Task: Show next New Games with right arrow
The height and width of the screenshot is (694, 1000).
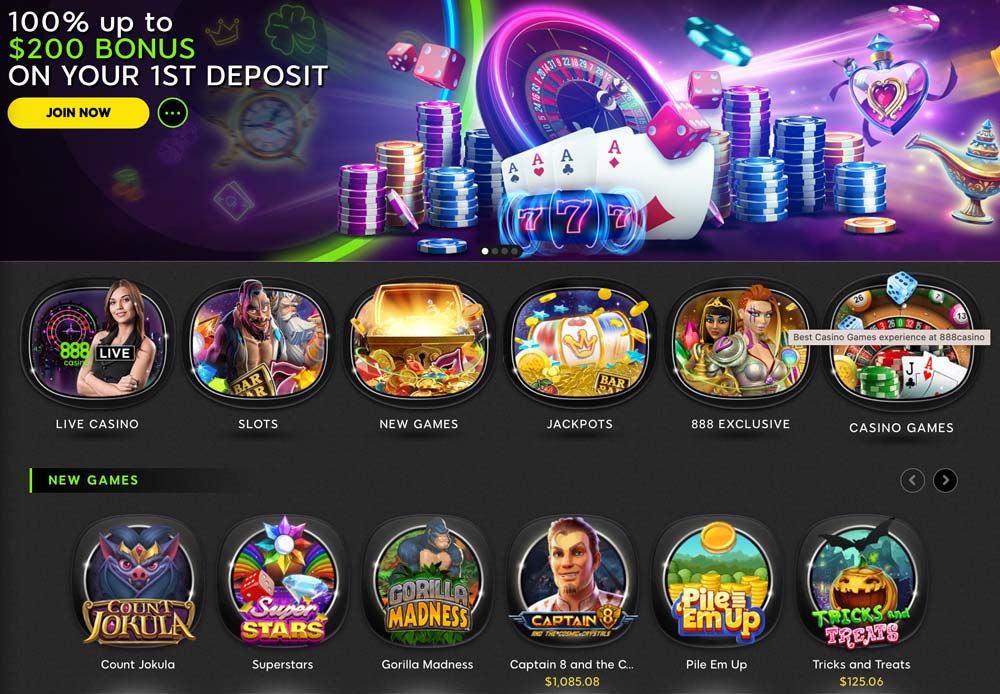Action: coord(945,480)
